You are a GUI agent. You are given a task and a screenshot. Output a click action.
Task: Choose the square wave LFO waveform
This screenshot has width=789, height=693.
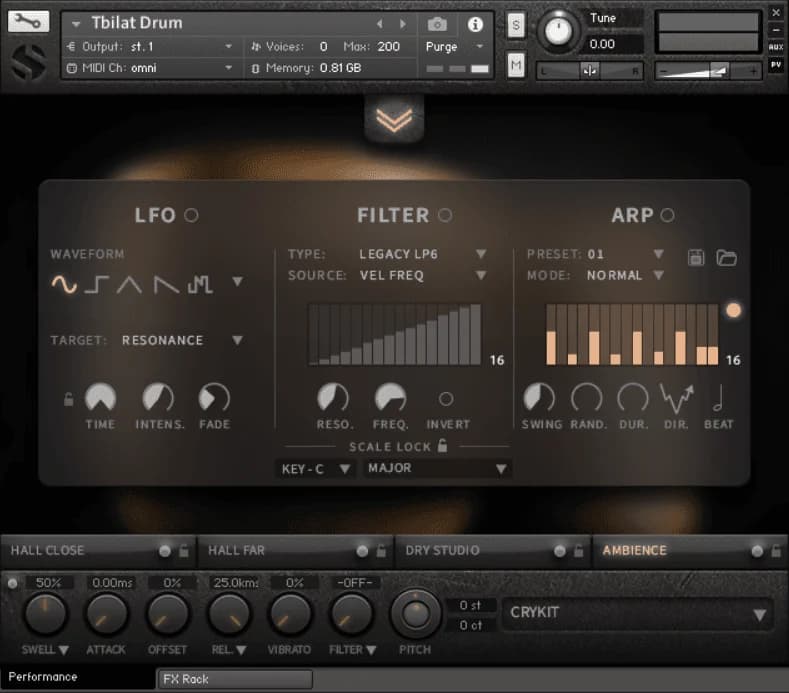point(96,285)
